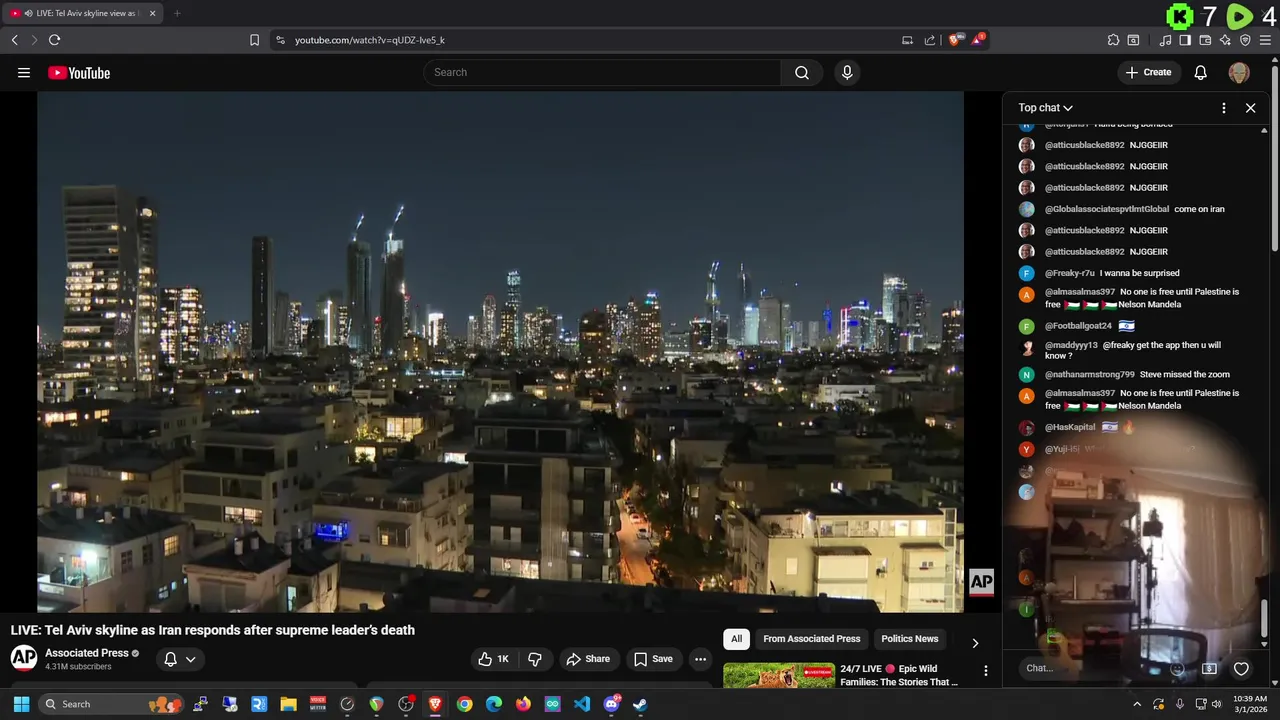Click the search magnifier button
Viewport: 1280px width, 720px height.
pyautogui.click(x=802, y=72)
